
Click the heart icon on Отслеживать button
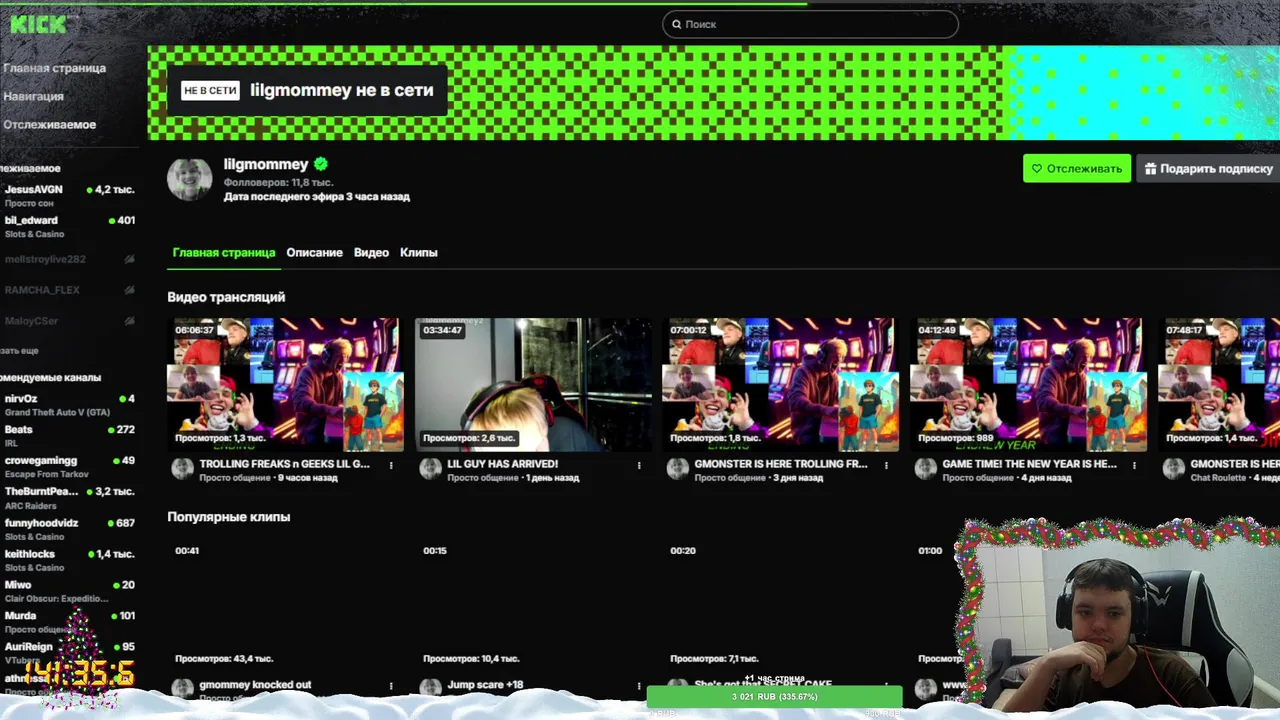click(1037, 168)
